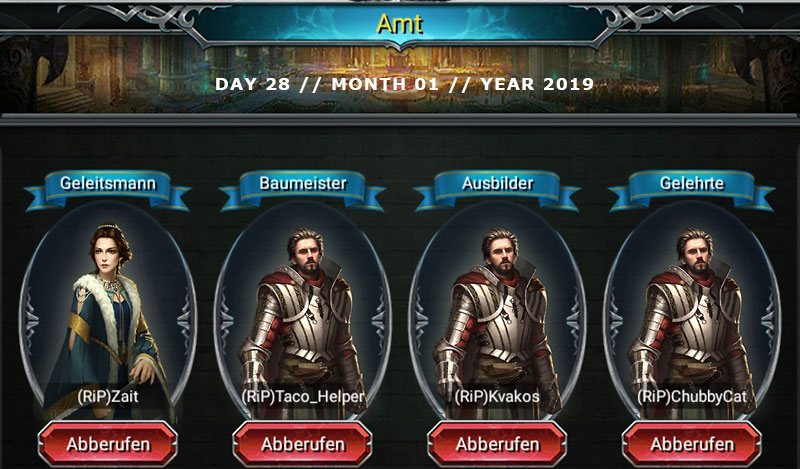
Task: Dismiss (RiP)Taco_Helper with the Abberufen button
Action: pos(303,444)
